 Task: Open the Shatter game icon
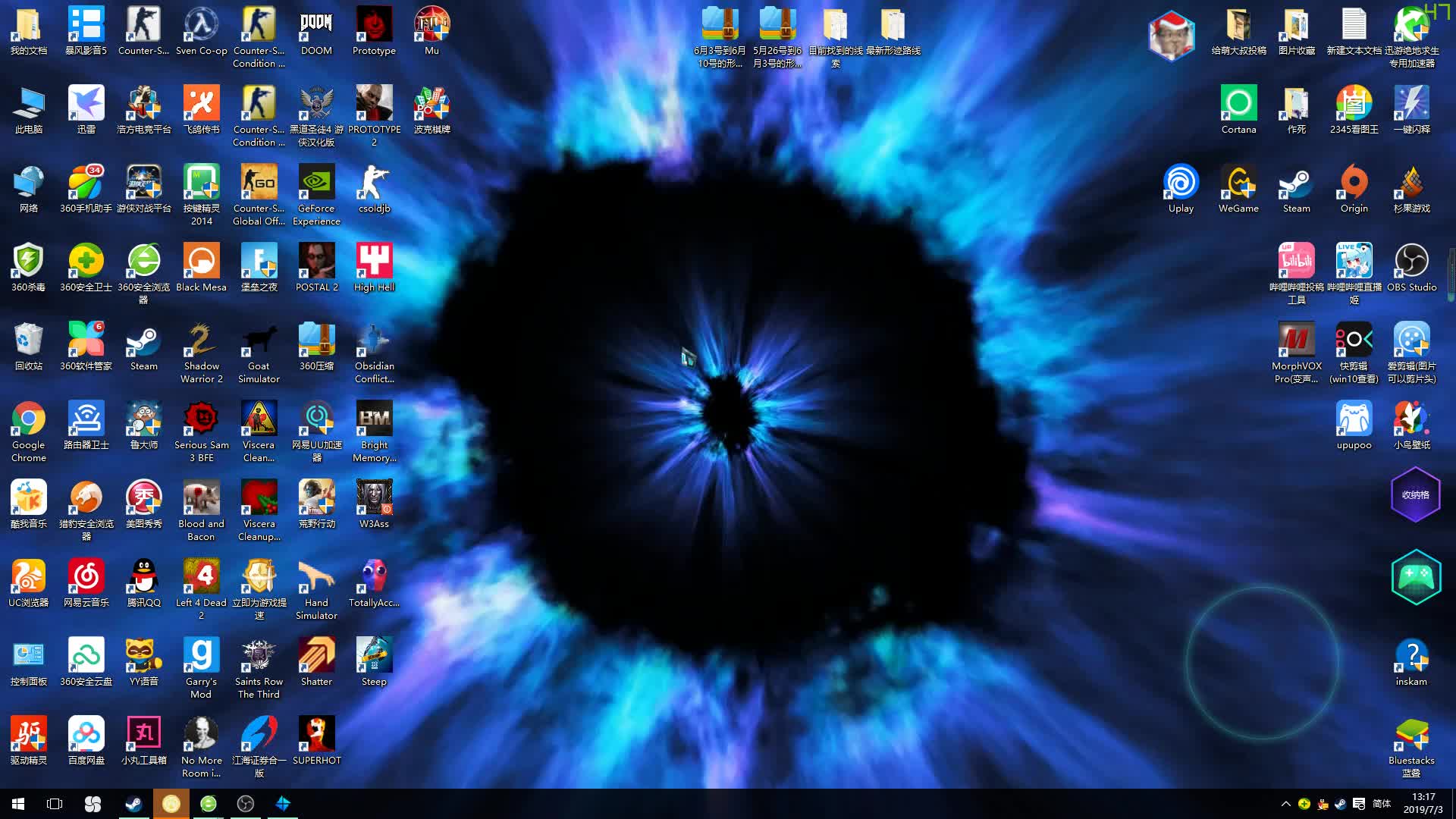click(x=316, y=662)
